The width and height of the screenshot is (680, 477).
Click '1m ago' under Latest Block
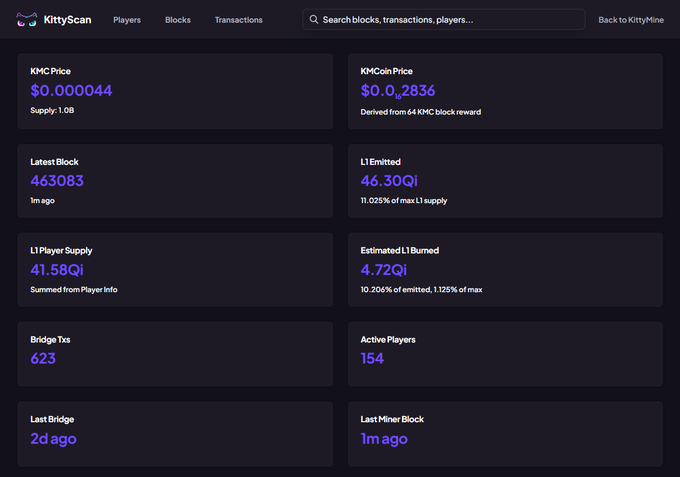click(x=42, y=200)
